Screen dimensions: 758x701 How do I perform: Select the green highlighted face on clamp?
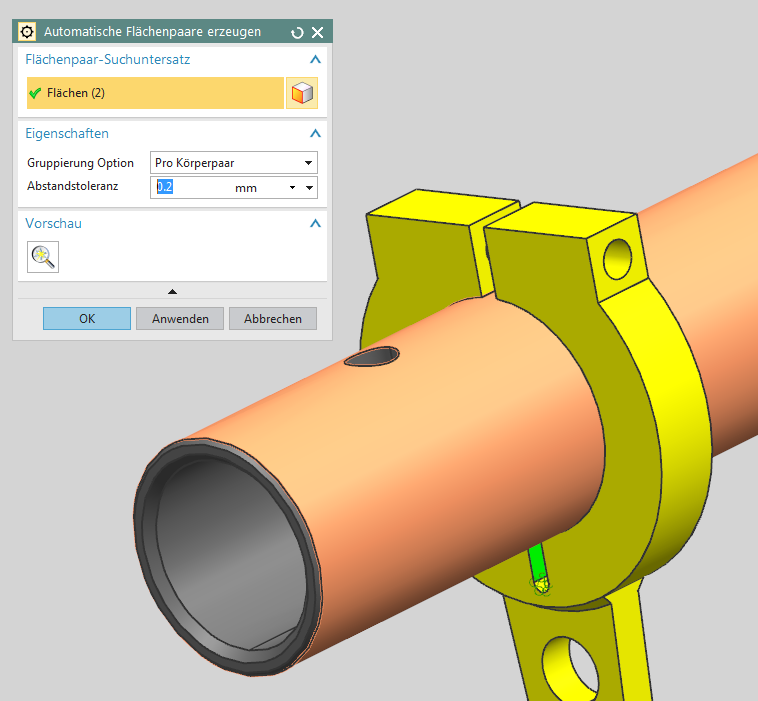click(x=536, y=561)
